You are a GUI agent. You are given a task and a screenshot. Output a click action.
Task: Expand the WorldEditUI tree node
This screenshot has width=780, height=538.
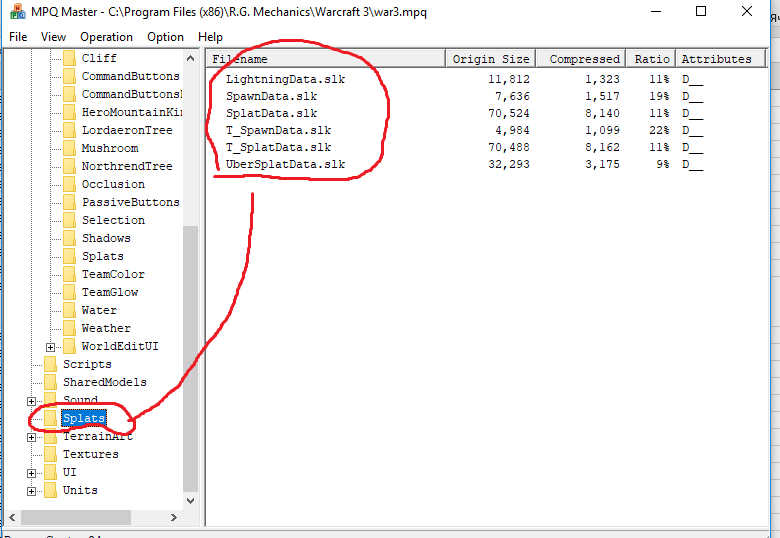[50, 347]
